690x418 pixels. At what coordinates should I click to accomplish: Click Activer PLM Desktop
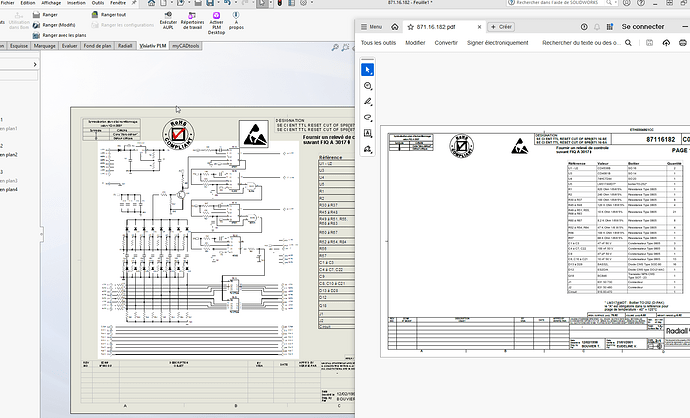pyautogui.click(x=216, y=23)
